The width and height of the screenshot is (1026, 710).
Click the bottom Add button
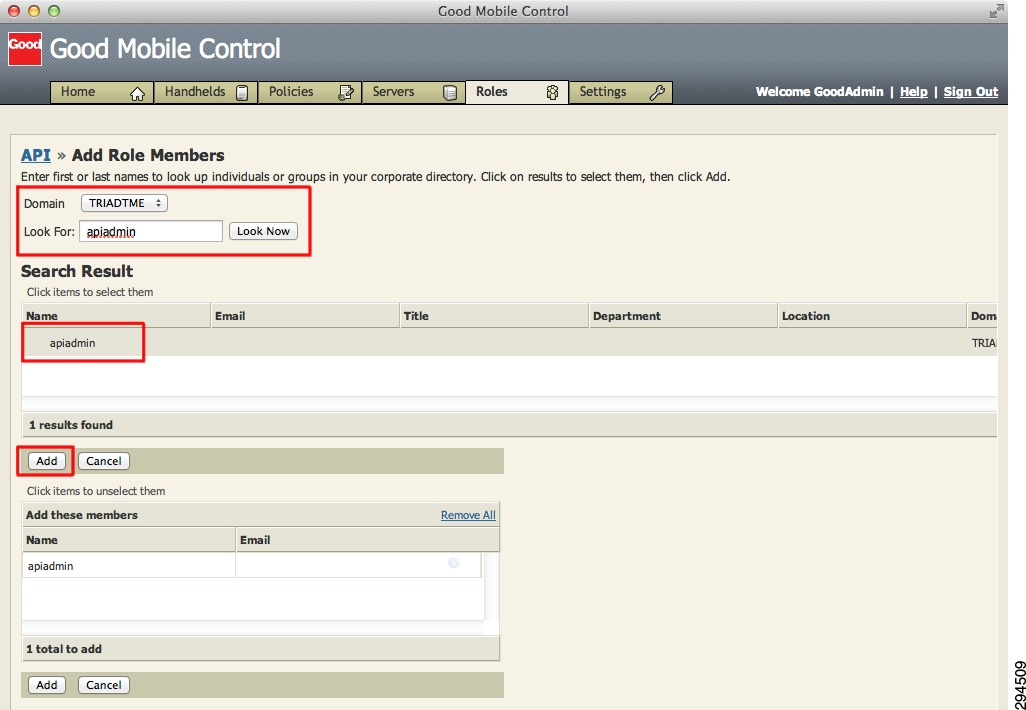(x=46, y=685)
